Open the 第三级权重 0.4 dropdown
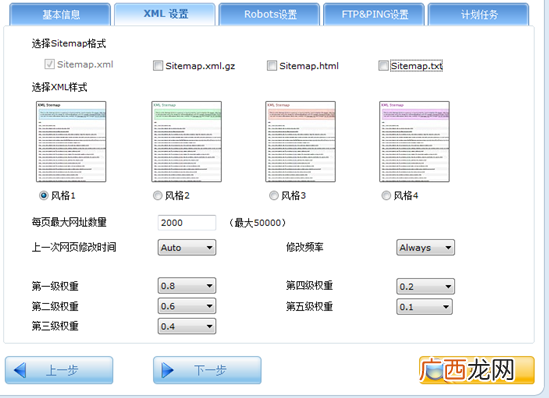This screenshot has width=549, height=398. pyautogui.click(x=187, y=326)
